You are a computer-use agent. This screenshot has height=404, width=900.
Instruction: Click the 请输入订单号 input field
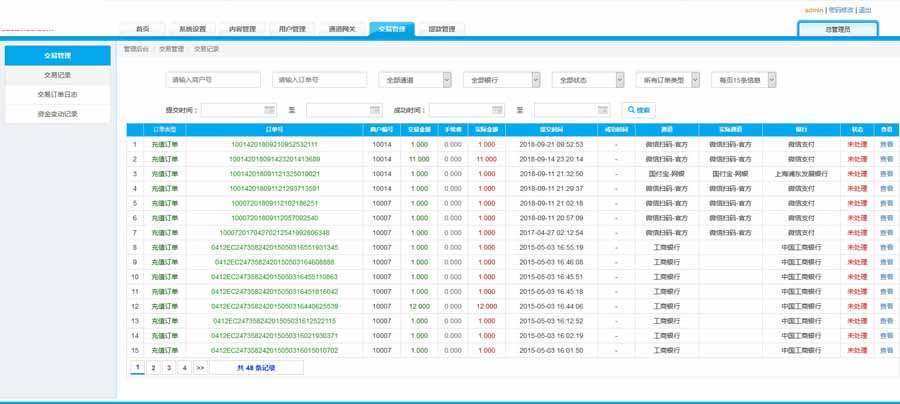coord(320,80)
